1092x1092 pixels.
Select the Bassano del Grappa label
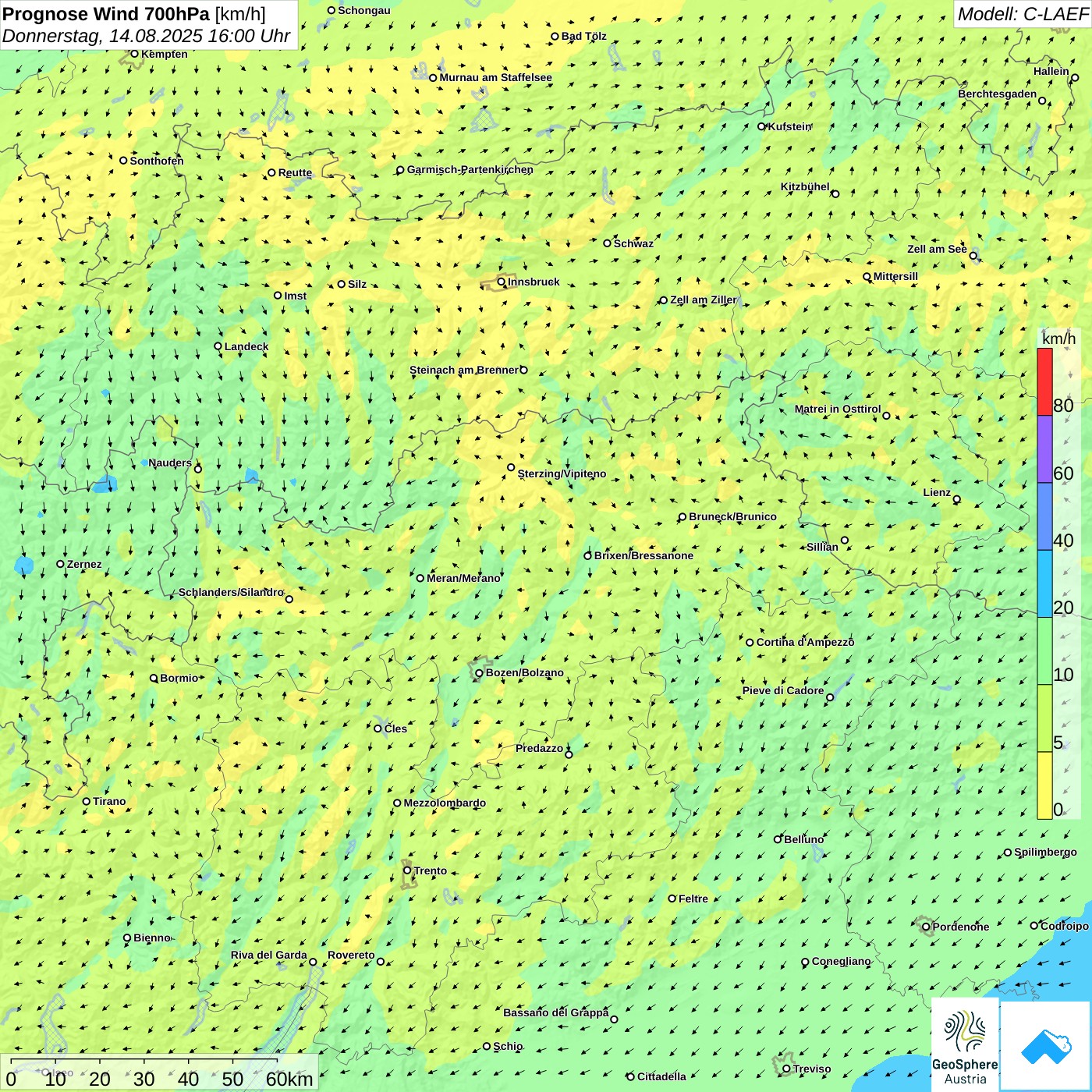[555, 1012]
